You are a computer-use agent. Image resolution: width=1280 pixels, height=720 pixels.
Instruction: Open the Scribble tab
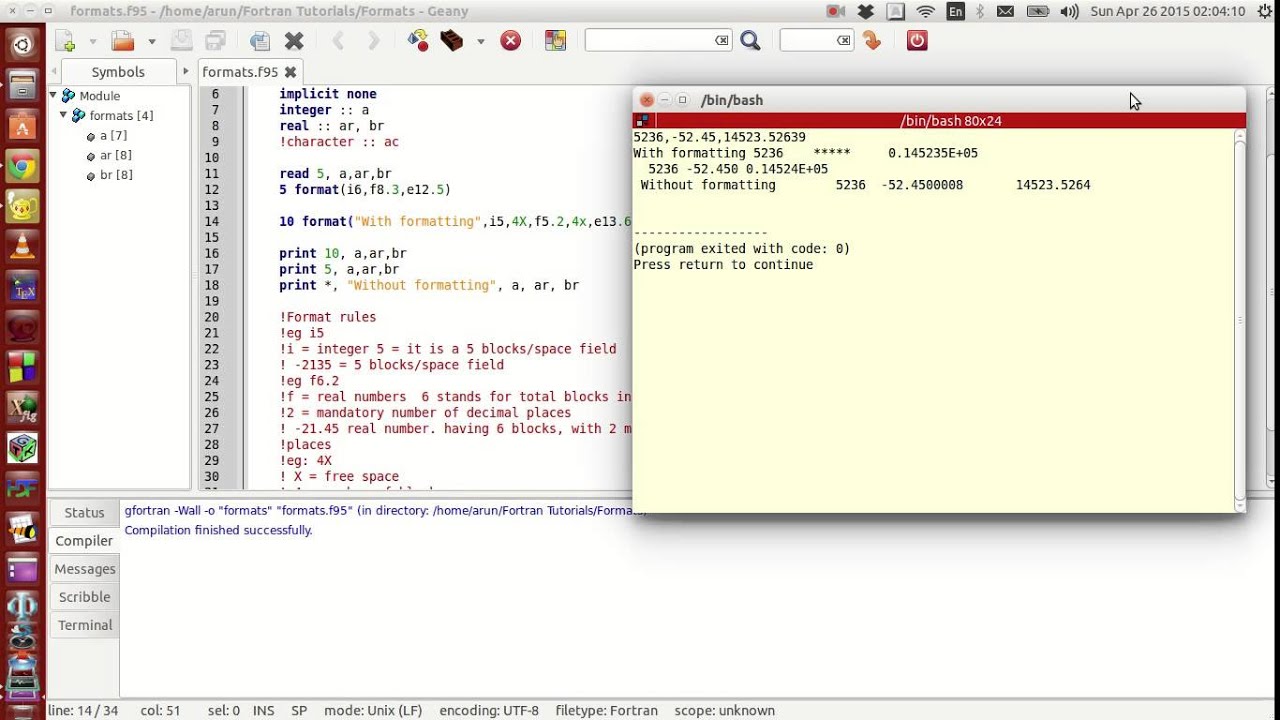(84, 596)
